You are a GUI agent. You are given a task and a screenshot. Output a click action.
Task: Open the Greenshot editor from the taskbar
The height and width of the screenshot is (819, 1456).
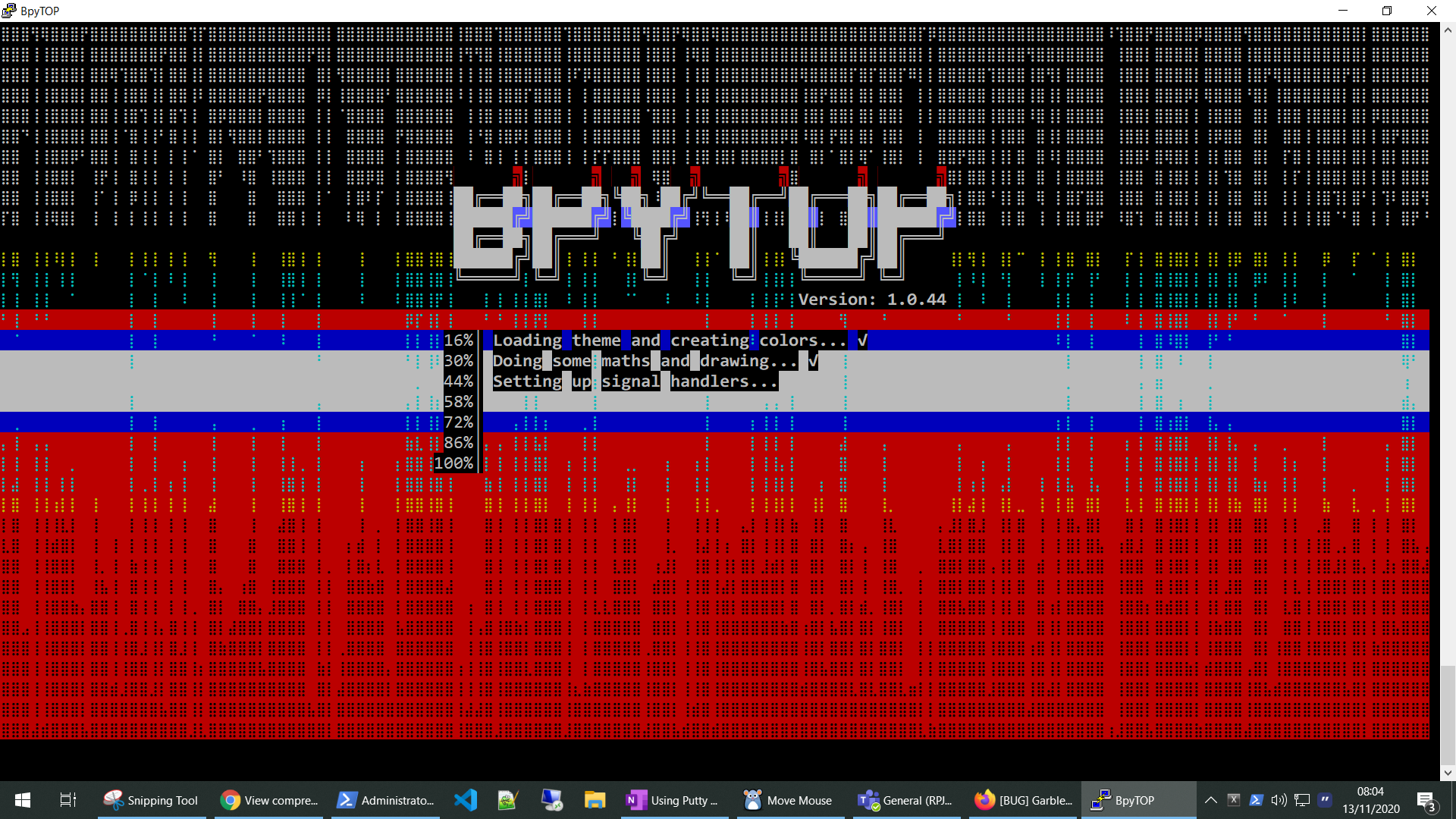click(507, 800)
